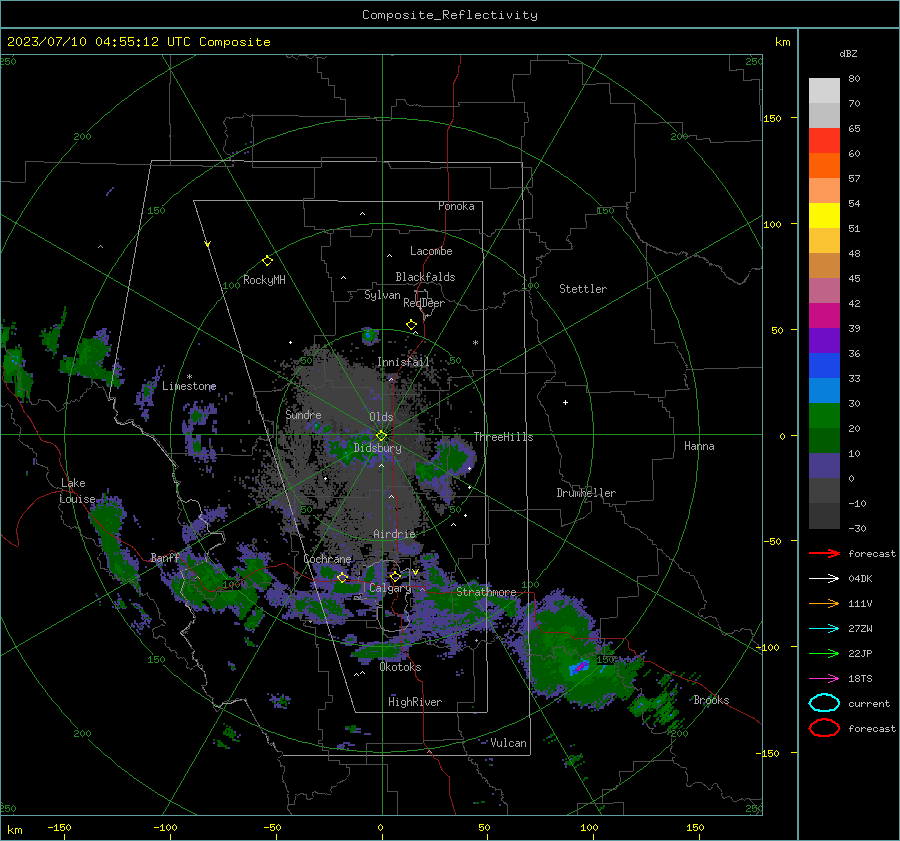Click the Banff town label
The width and height of the screenshot is (900, 841).
click(165, 558)
